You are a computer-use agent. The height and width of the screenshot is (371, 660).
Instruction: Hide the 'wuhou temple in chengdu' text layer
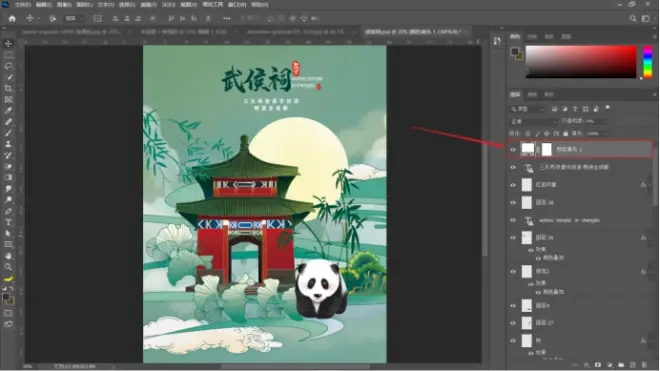tap(513, 220)
